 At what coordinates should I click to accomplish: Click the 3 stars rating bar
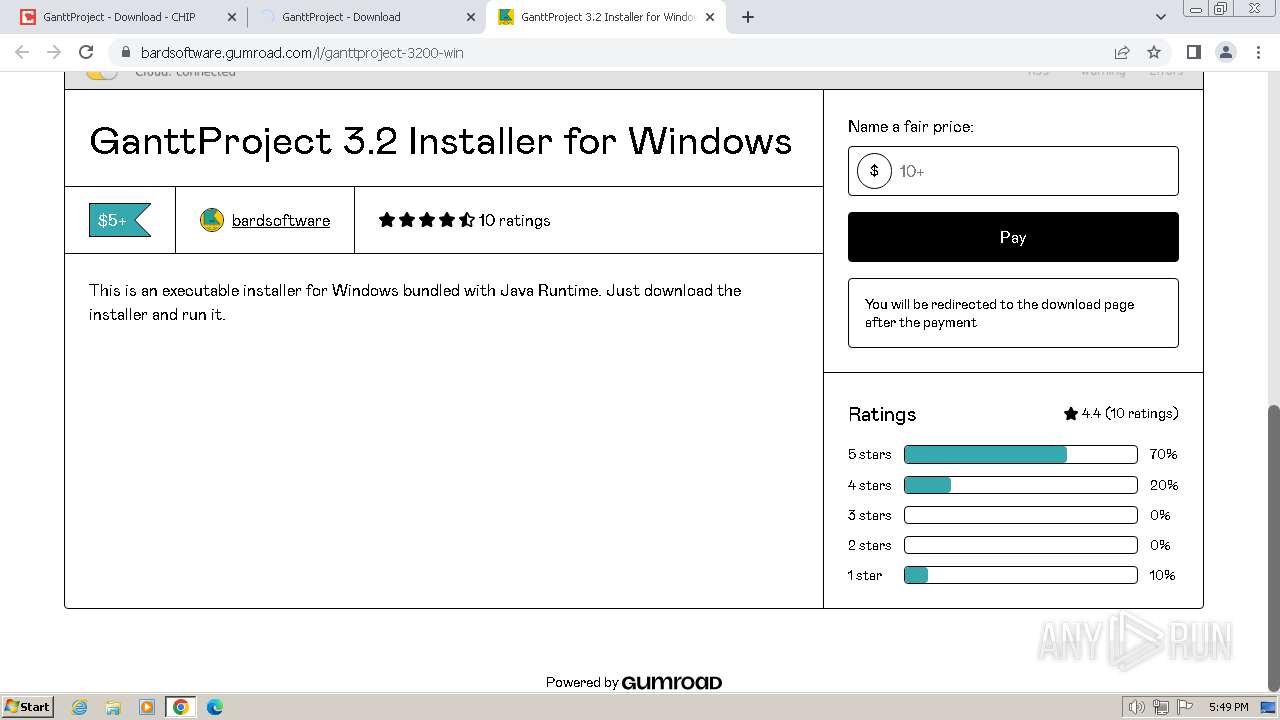point(1021,515)
